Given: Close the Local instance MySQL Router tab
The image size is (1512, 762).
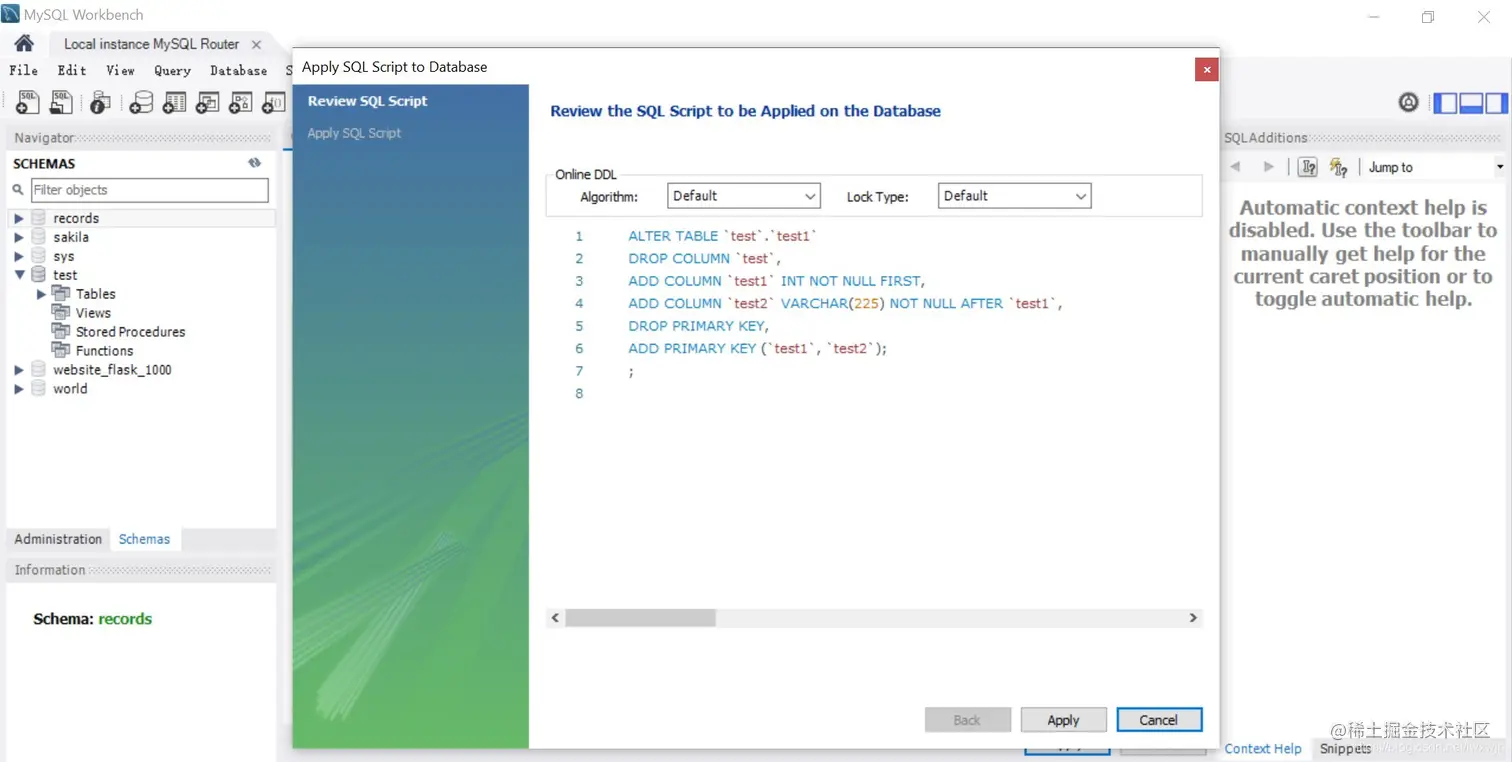Looking at the screenshot, I should (x=256, y=44).
